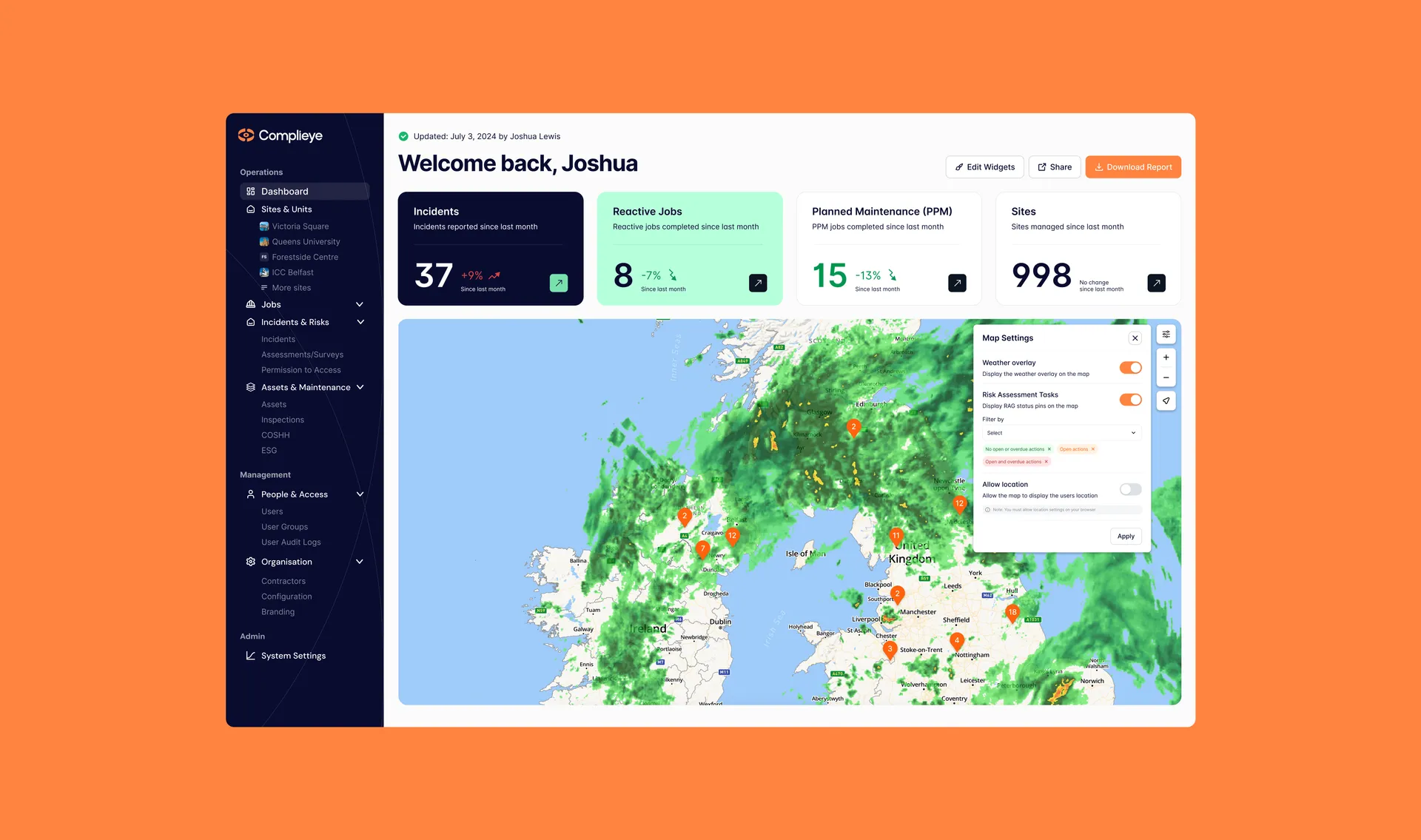Click Apply in Map Settings

(x=1126, y=537)
